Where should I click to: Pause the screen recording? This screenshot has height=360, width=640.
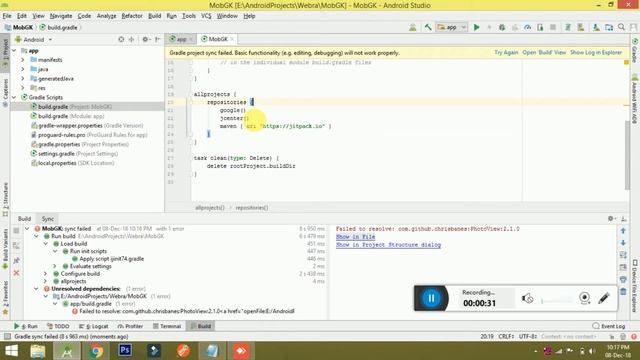pos(431,298)
